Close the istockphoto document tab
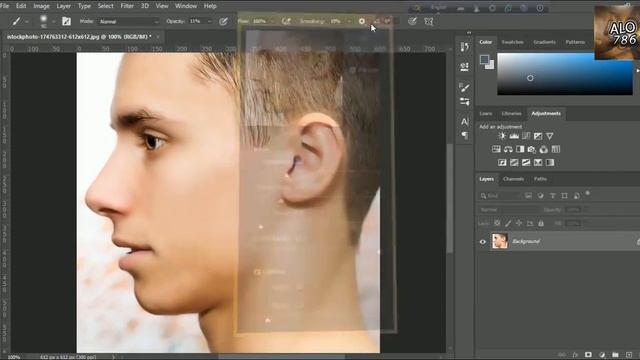The width and height of the screenshot is (640, 360). click(x=158, y=37)
